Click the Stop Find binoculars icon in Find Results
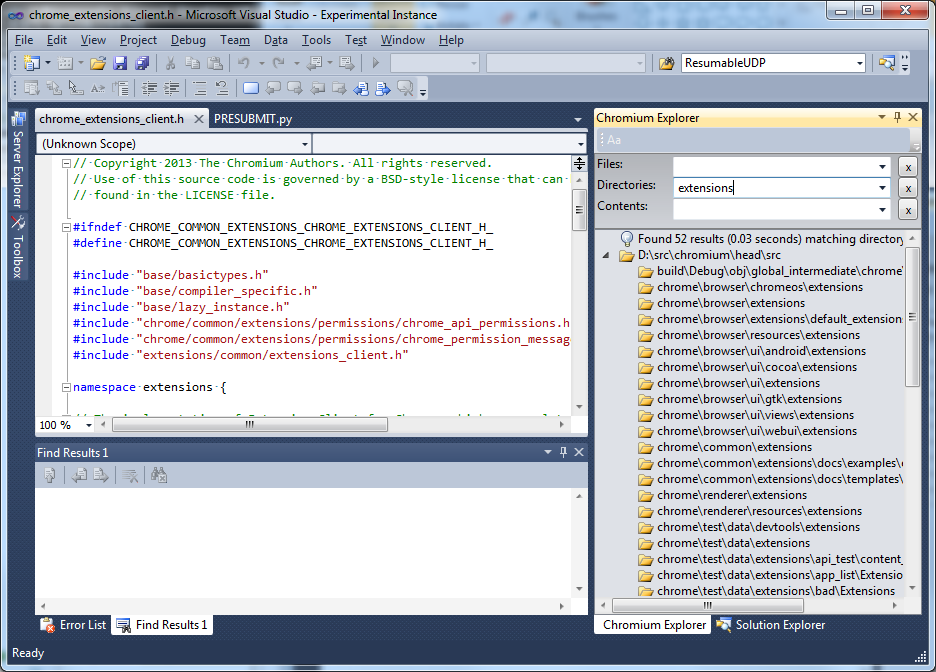936x672 pixels. 159,476
